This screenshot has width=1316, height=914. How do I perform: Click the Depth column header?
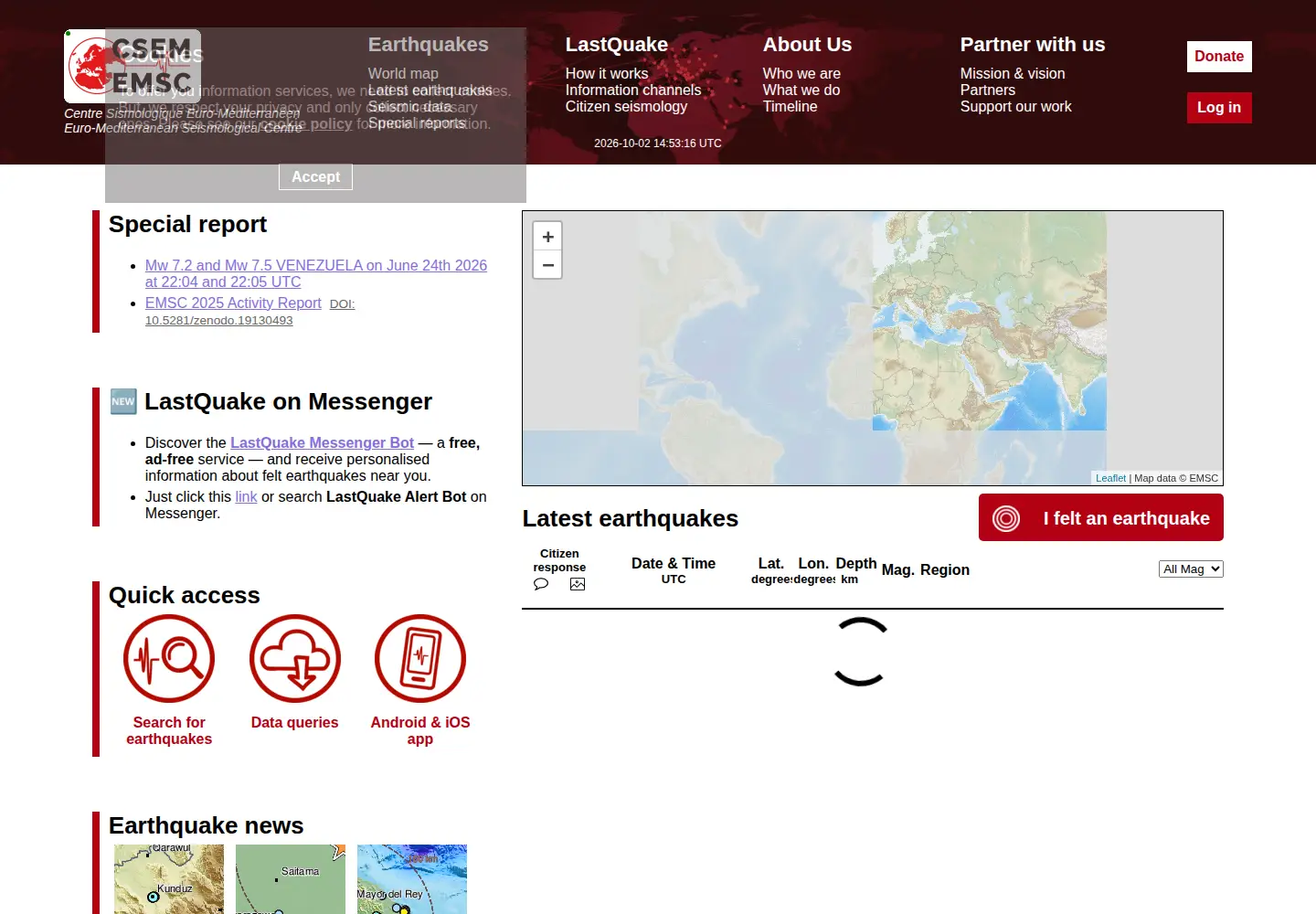point(856,569)
